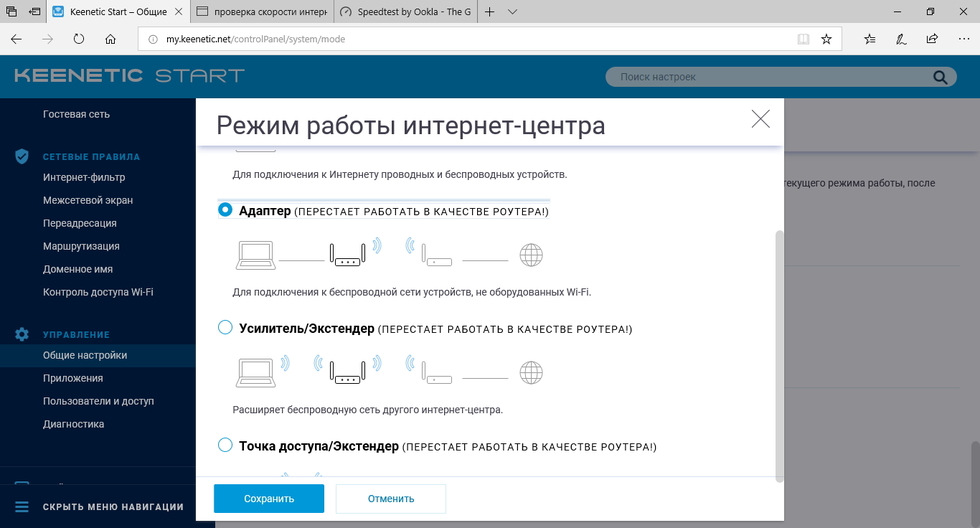Close the mode dialog with the X icon
The height and width of the screenshot is (528, 980).
click(760, 119)
